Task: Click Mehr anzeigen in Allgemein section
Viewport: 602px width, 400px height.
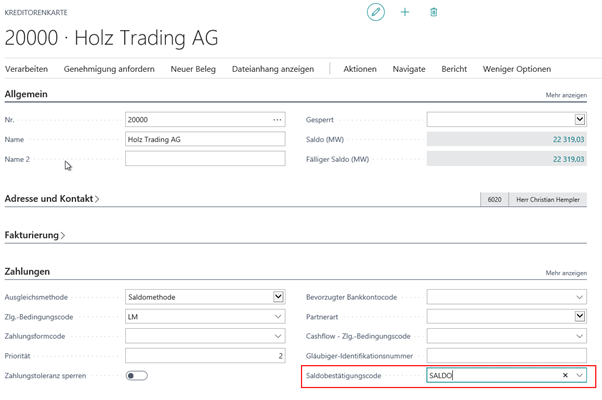Action: point(566,95)
